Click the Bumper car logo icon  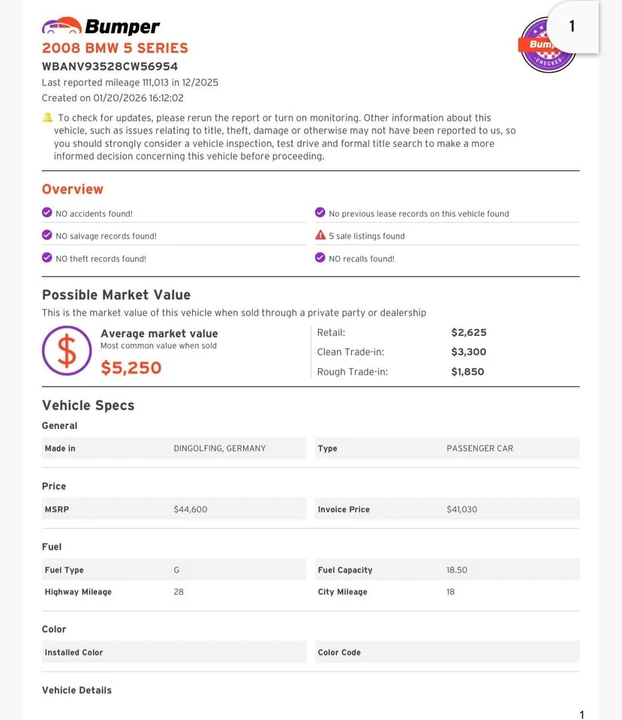coord(62,26)
